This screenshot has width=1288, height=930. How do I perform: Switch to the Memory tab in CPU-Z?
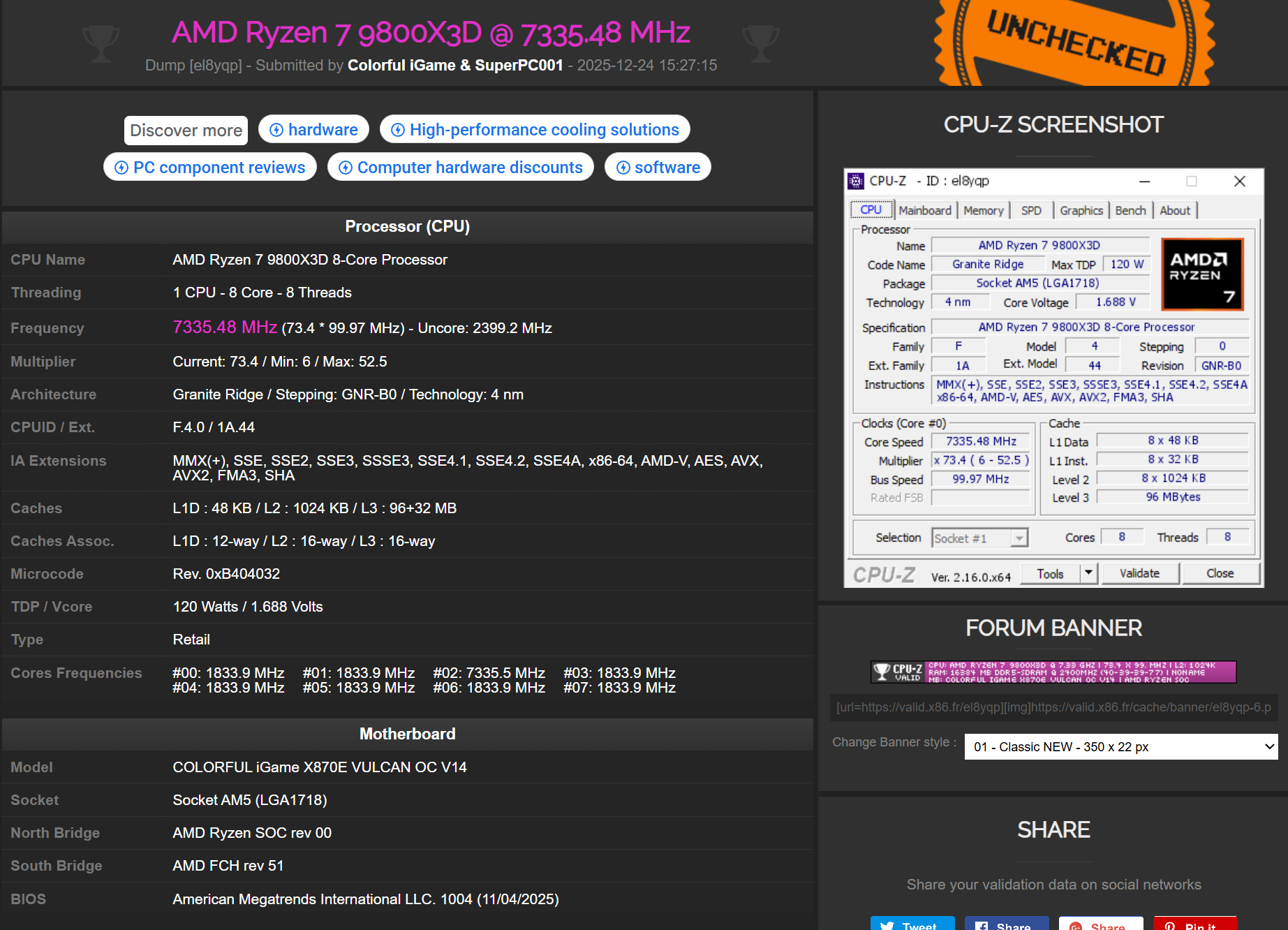click(983, 210)
